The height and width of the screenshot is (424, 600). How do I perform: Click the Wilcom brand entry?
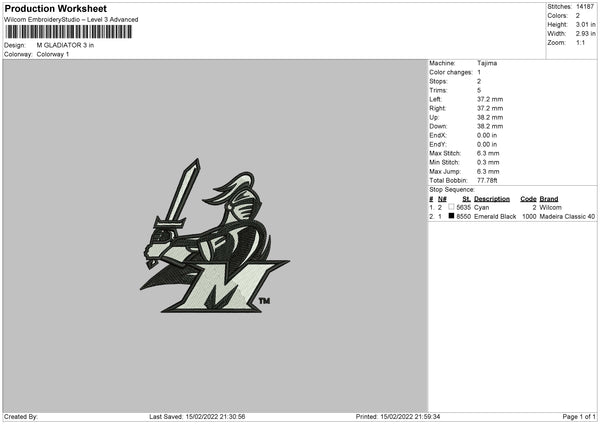click(x=550, y=208)
